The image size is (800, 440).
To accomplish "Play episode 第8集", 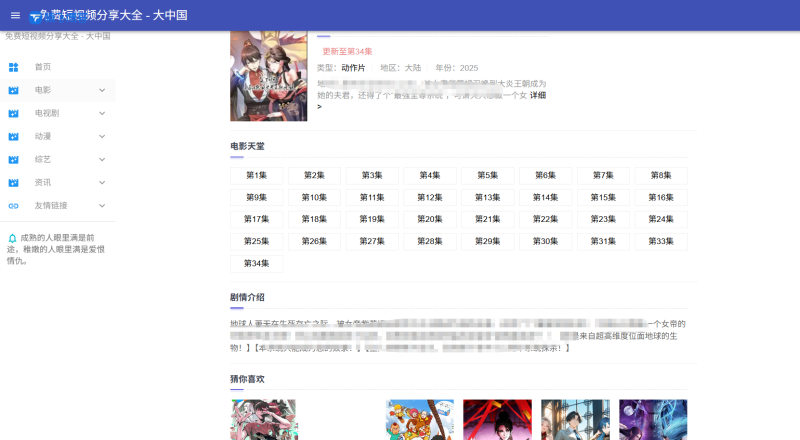I will (661, 176).
